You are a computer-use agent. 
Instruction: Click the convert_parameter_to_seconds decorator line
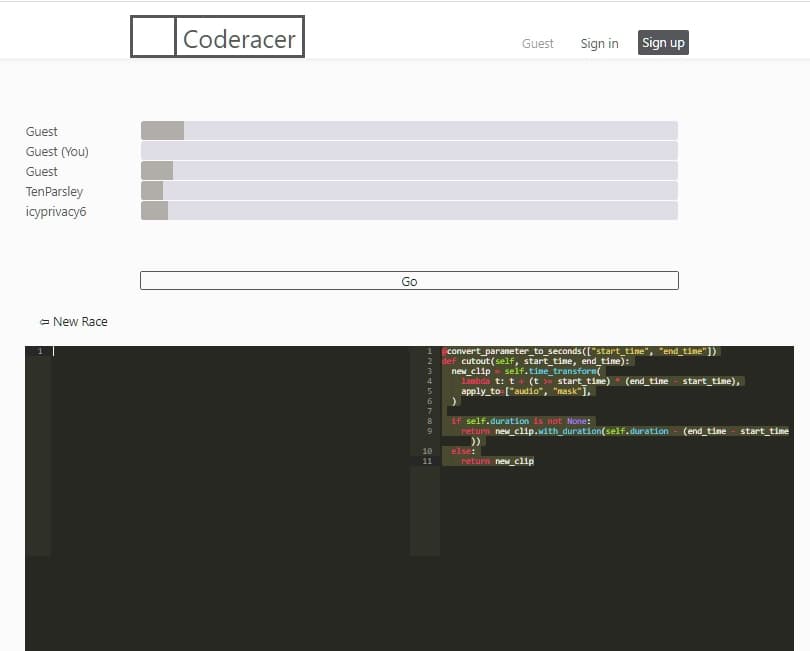click(580, 351)
